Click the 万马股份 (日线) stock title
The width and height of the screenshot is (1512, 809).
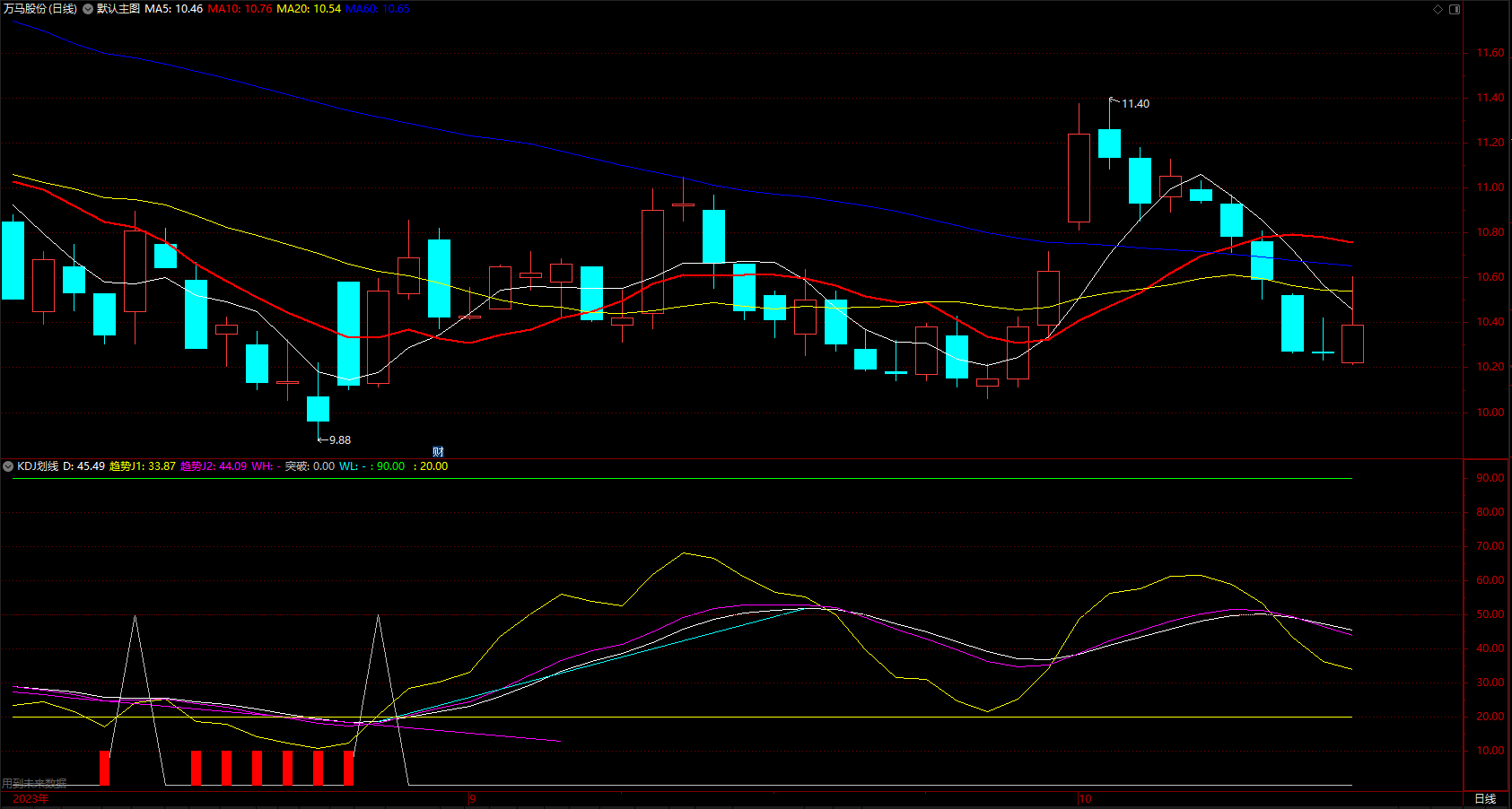tap(40, 9)
